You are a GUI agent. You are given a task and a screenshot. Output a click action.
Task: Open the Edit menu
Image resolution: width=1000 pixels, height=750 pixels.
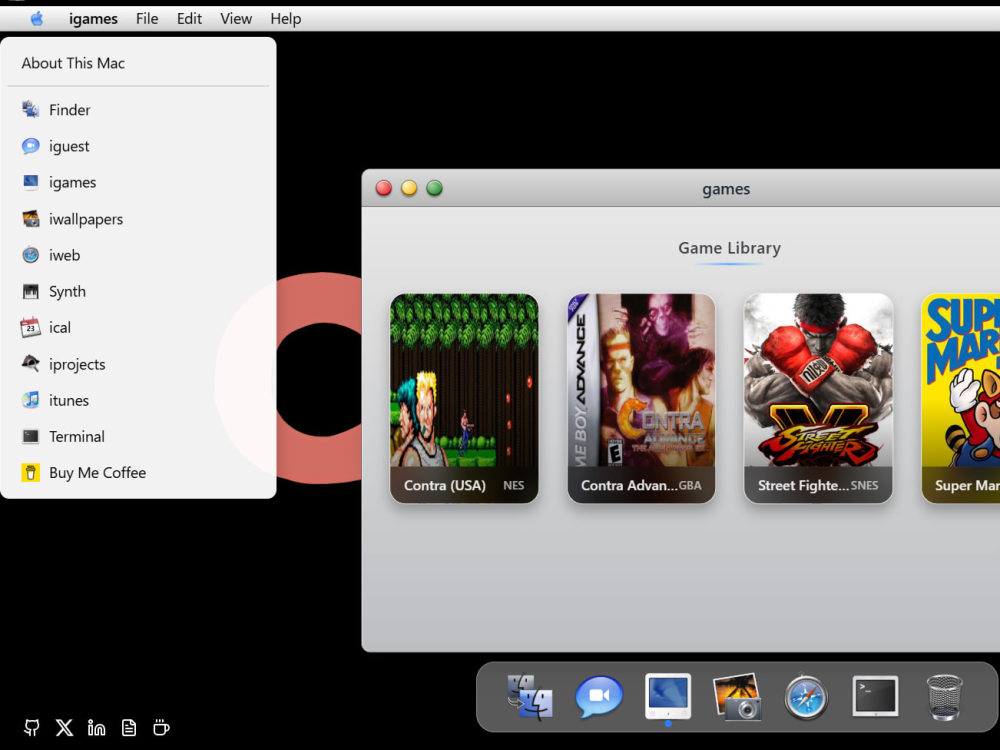[189, 19]
